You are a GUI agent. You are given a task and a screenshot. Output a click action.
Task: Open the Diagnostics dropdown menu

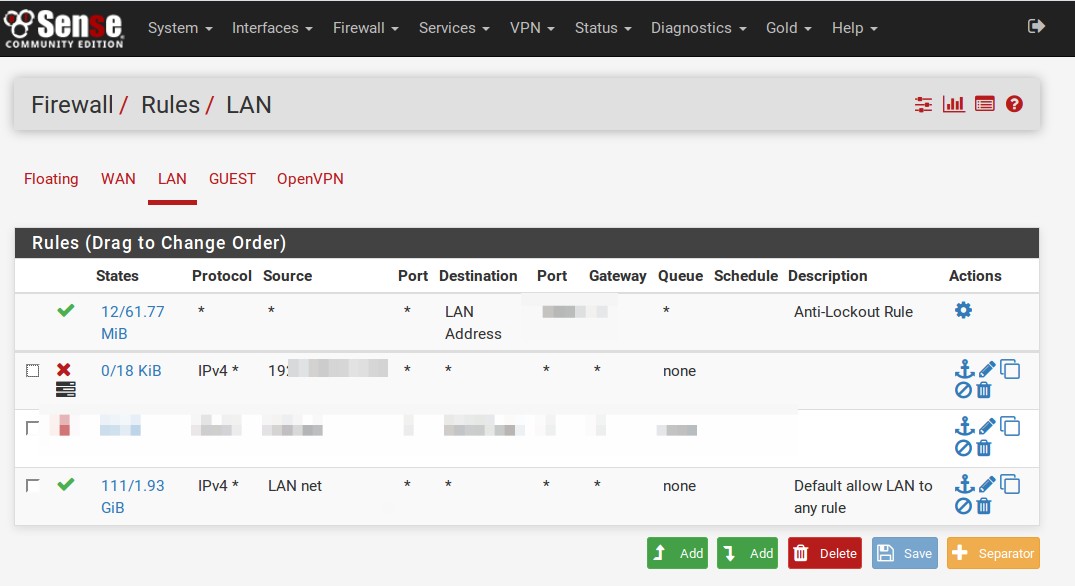pos(698,28)
